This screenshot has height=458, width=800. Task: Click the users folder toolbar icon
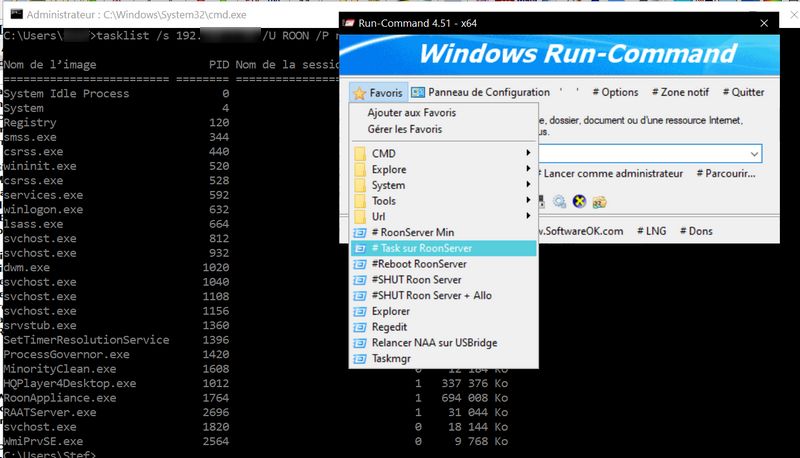click(x=599, y=202)
